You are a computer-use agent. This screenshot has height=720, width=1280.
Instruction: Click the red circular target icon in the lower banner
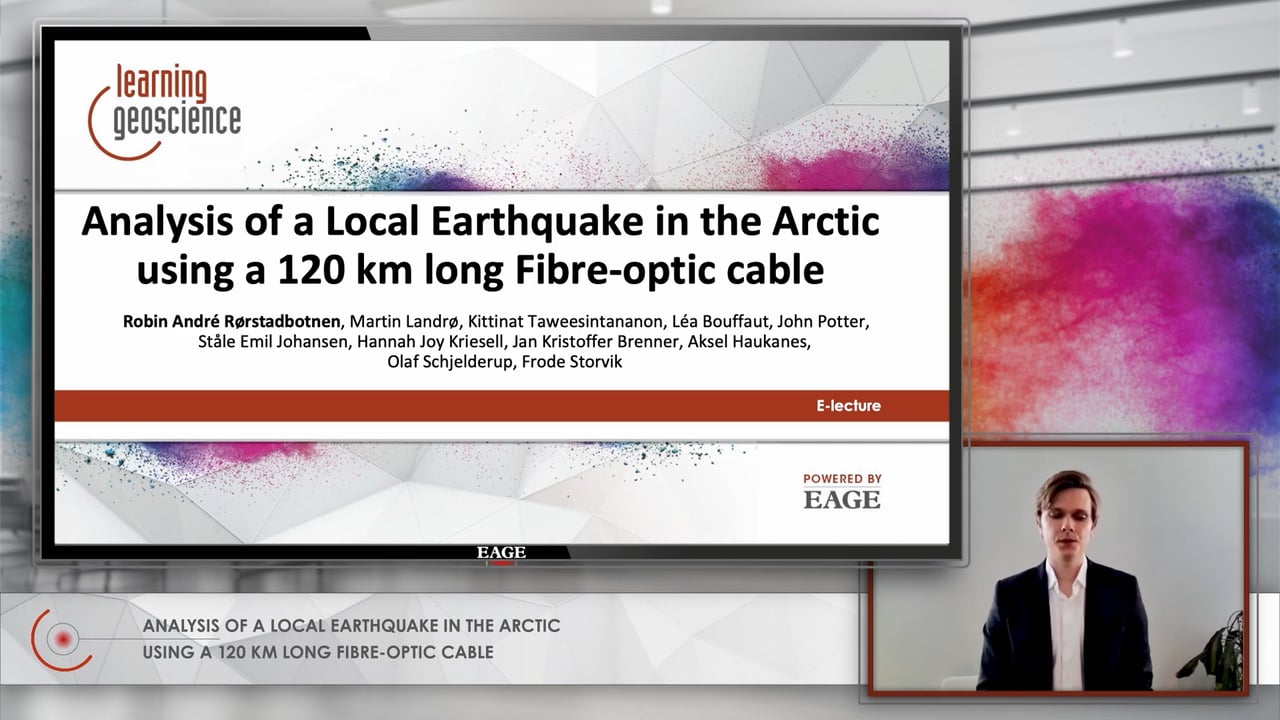(x=62, y=639)
